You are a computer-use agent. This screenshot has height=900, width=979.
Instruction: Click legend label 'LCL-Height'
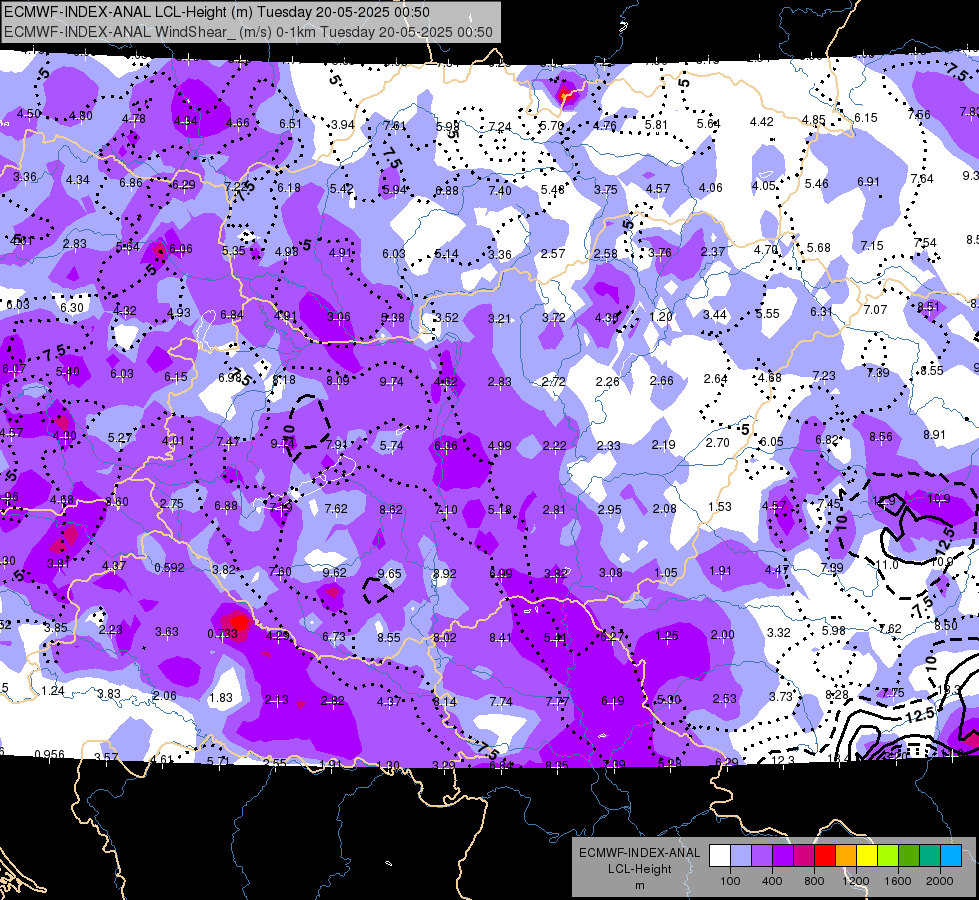[x=639, y=869]
